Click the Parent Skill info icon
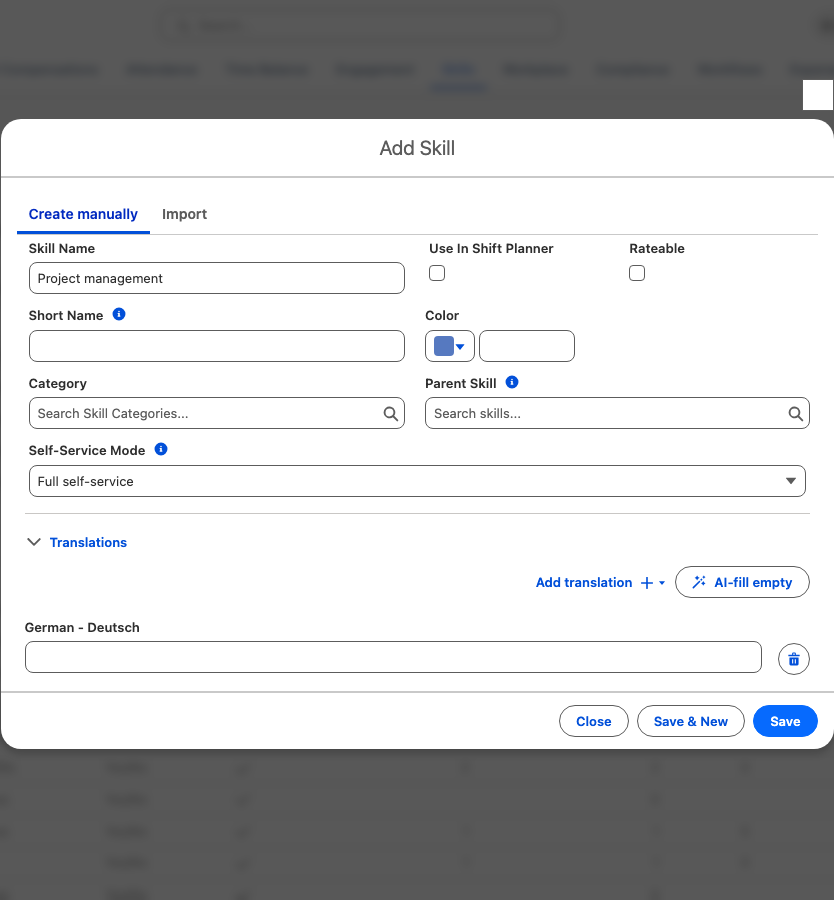This screenshot has width=834, height=900. pos(512,382)
